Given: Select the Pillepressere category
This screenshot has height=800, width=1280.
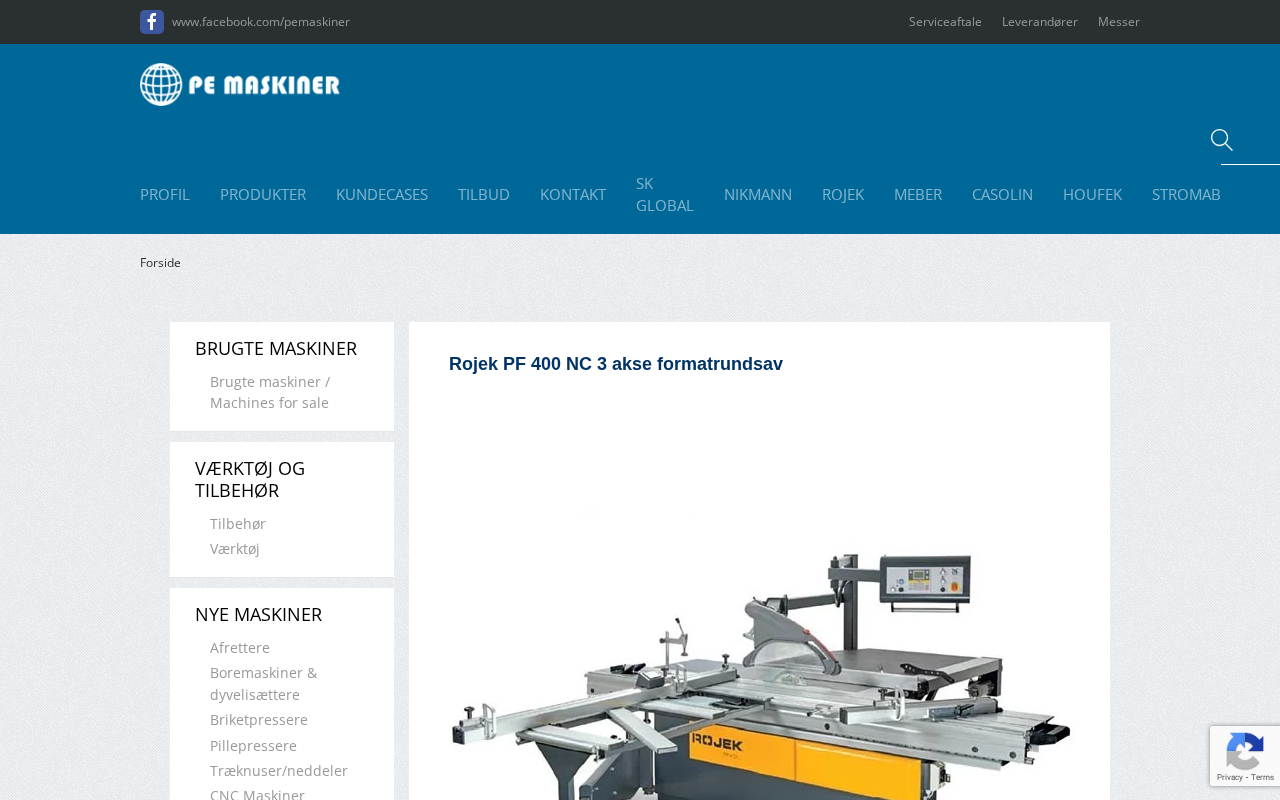Looking at the screenshot, I should pyautogui.click(x=253, y=746).
